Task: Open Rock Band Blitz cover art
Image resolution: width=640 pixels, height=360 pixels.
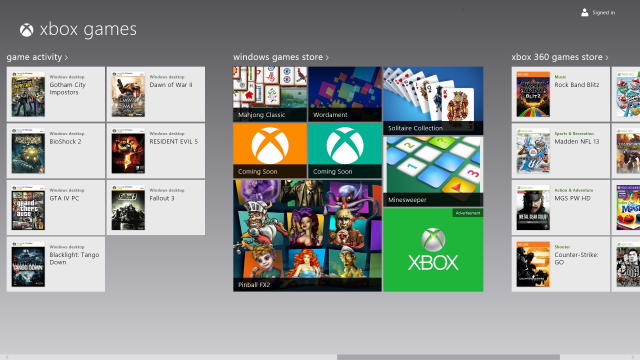Action: coord(533,95)
